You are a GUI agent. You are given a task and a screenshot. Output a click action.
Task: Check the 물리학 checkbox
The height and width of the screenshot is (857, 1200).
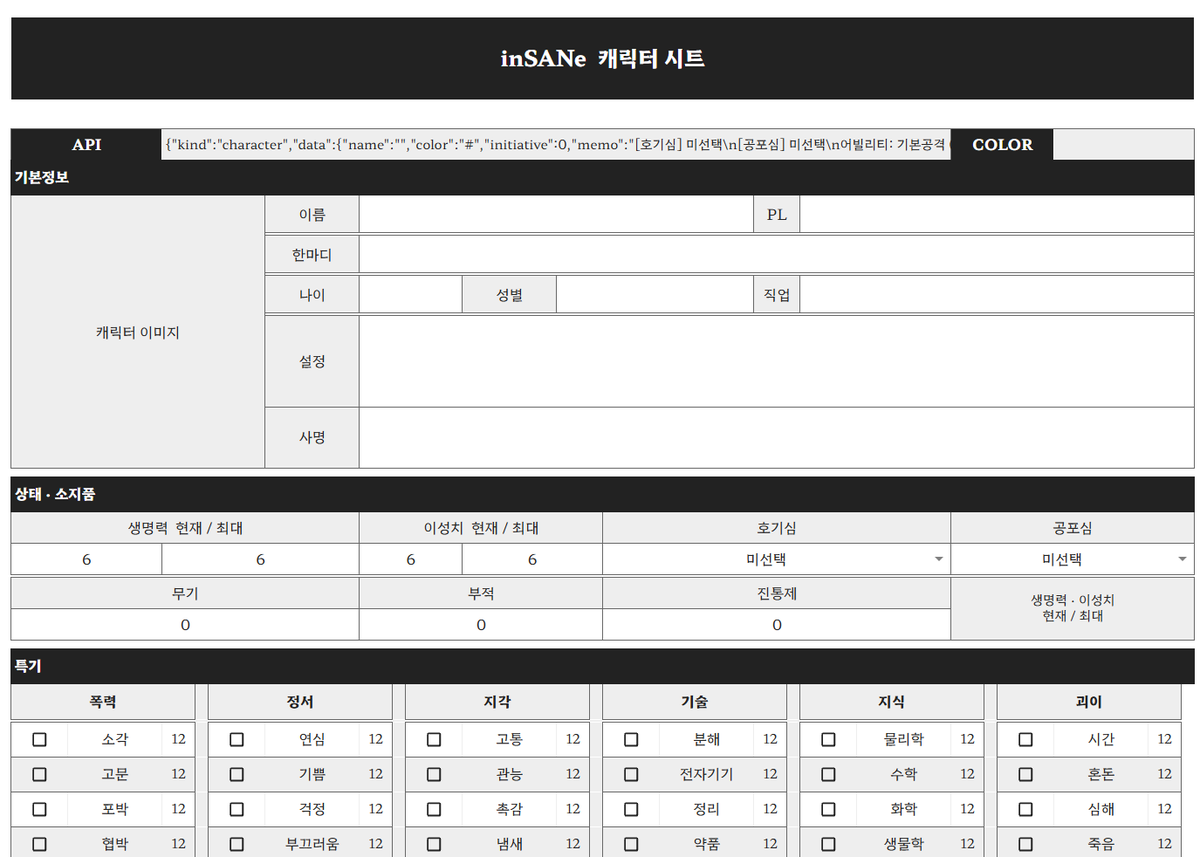point(828,740)
